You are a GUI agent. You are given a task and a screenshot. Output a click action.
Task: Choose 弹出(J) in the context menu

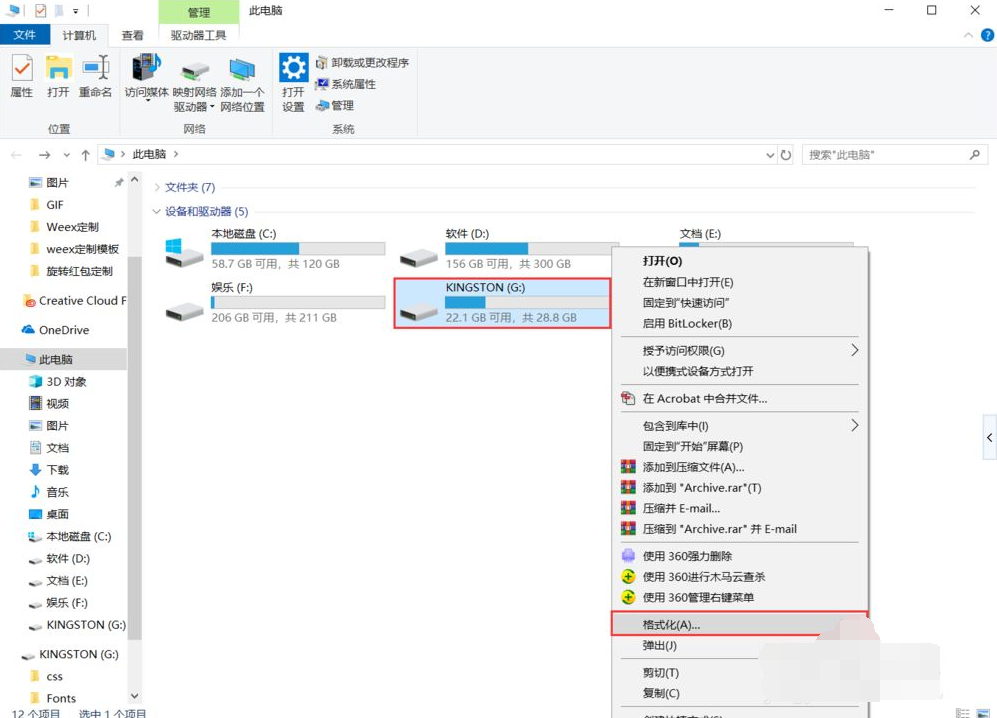(x=660, y=646)
